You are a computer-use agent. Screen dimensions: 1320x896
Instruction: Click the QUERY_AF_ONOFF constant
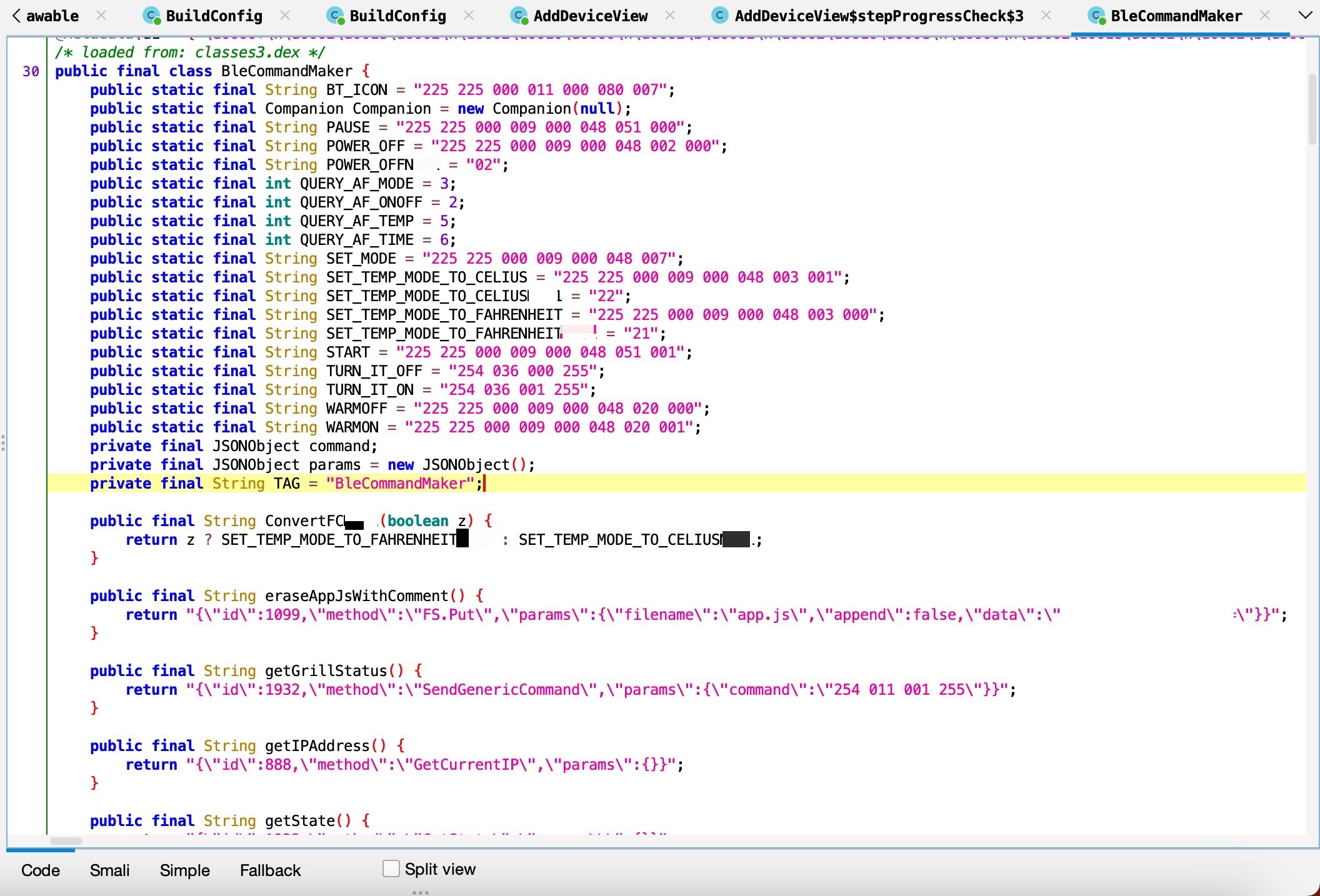click(x=361, y=202)
